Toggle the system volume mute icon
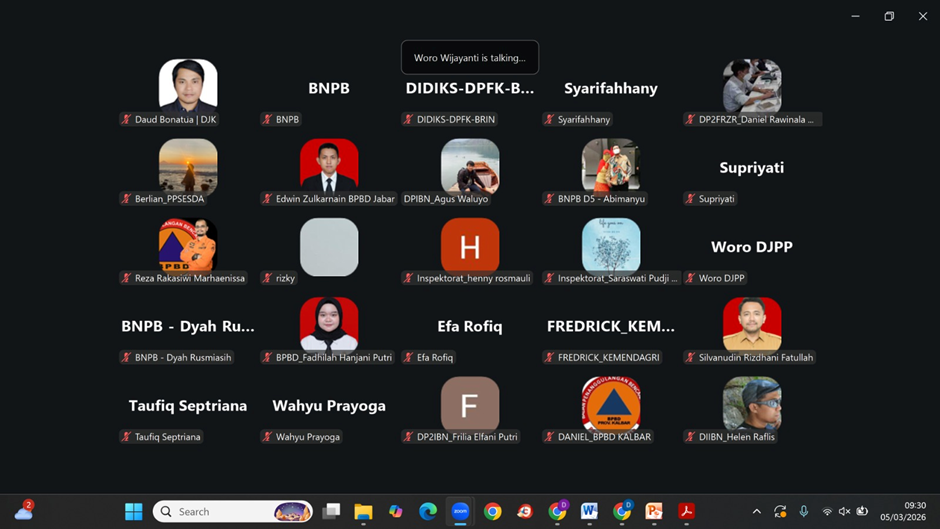 click(844, 511)
